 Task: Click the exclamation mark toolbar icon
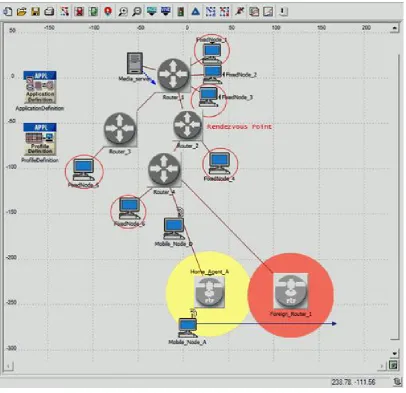[283, 12]
